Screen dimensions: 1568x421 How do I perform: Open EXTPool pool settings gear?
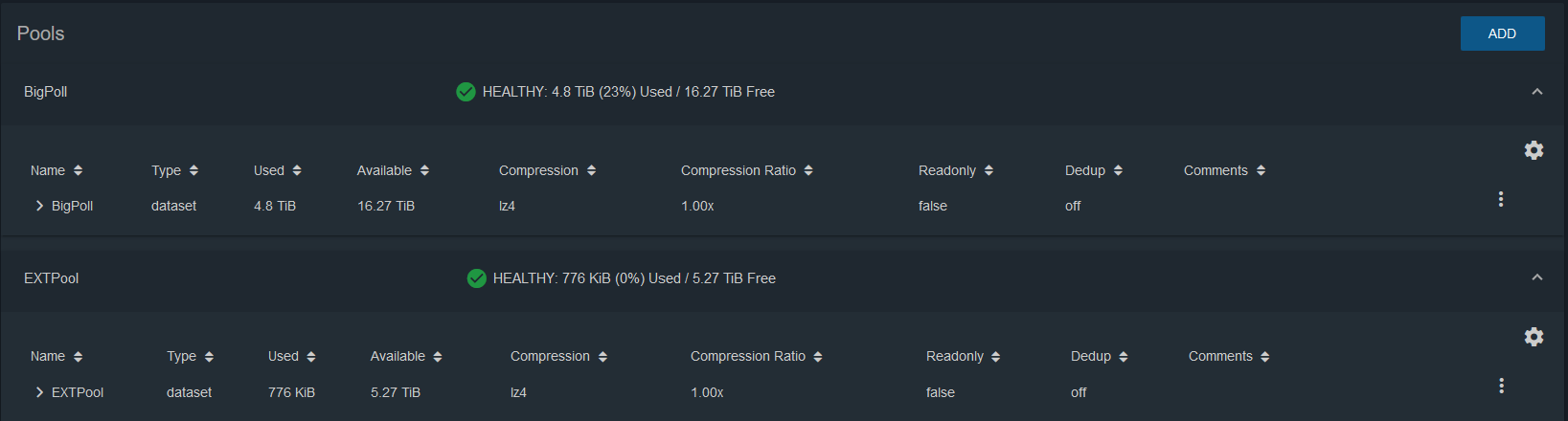(1534, 337)
